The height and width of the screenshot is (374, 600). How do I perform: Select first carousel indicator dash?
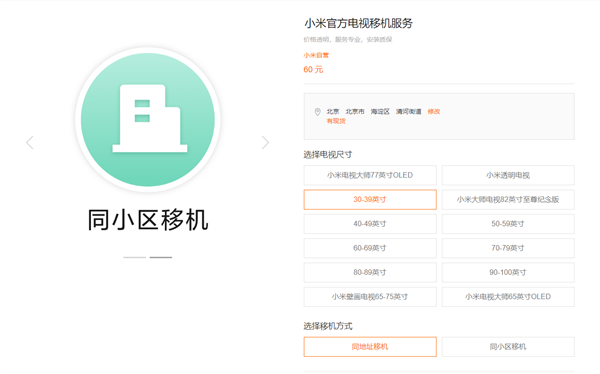(x=134, y=257)
